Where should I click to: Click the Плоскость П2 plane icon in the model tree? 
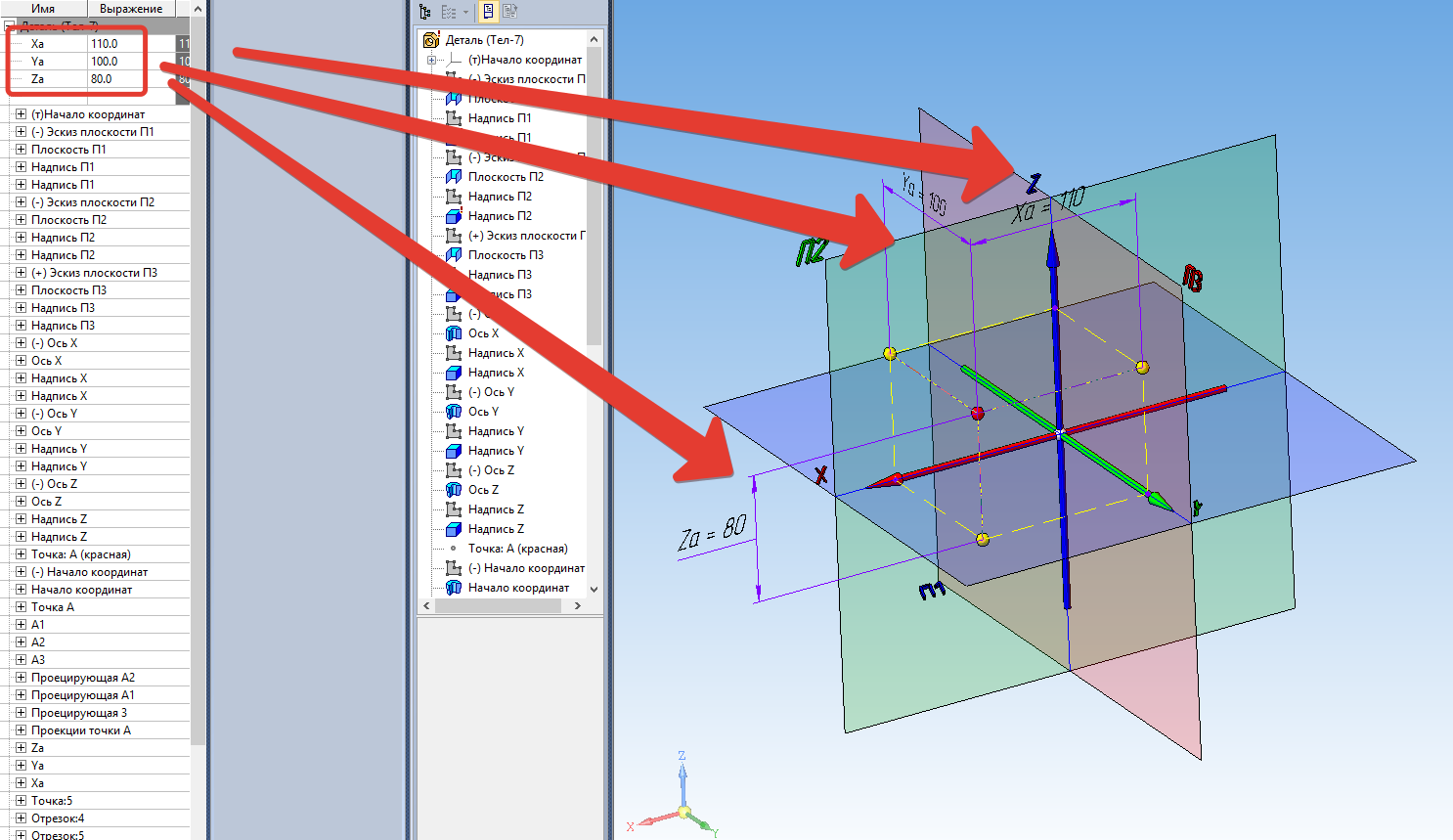coord(454,177)
